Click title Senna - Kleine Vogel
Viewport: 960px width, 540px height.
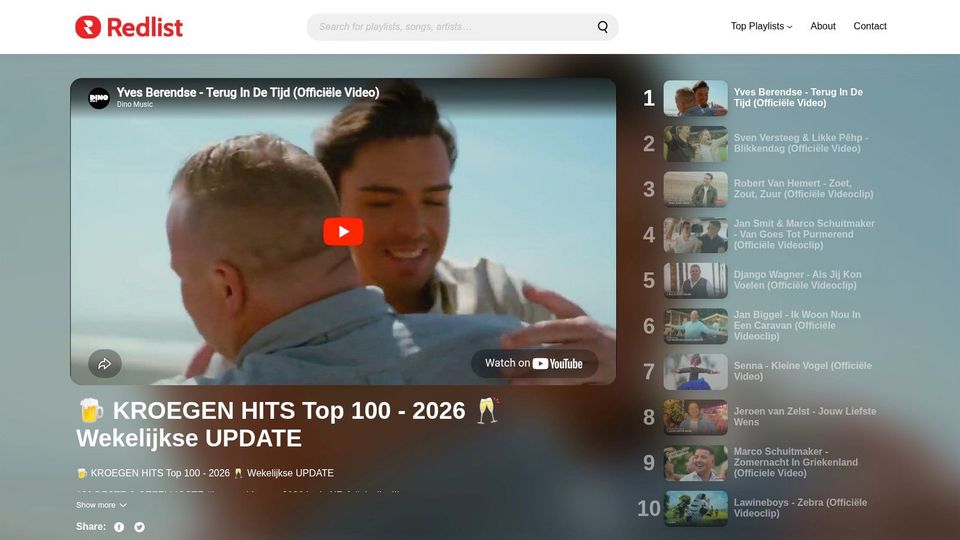coord(803,371)
